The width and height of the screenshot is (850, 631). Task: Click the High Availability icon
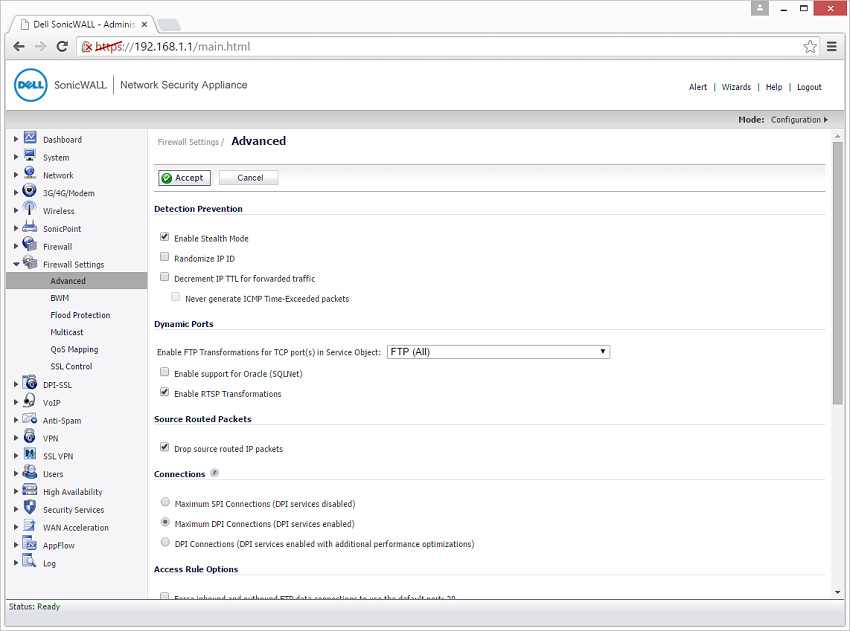[30, 490]
